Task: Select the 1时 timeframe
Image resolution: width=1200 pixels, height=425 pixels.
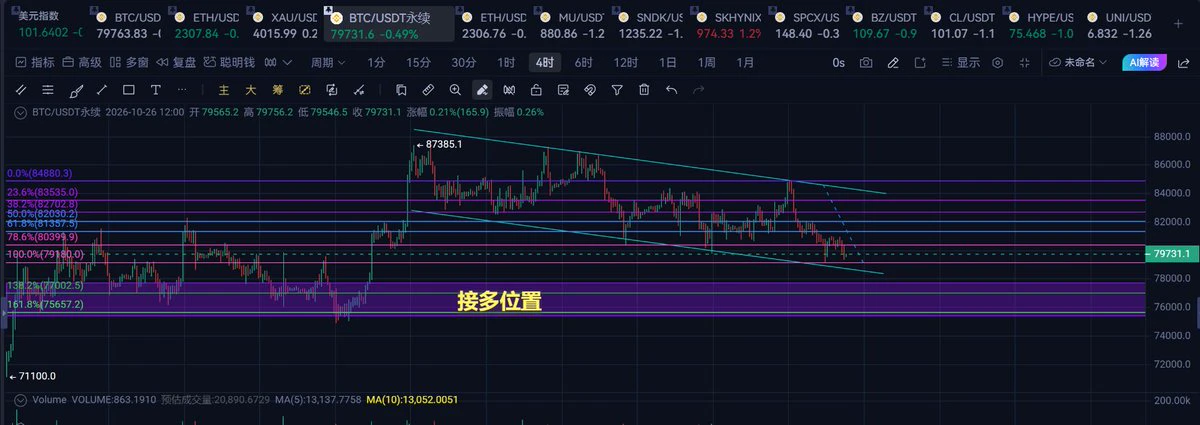Action: [x=506, y=62]
